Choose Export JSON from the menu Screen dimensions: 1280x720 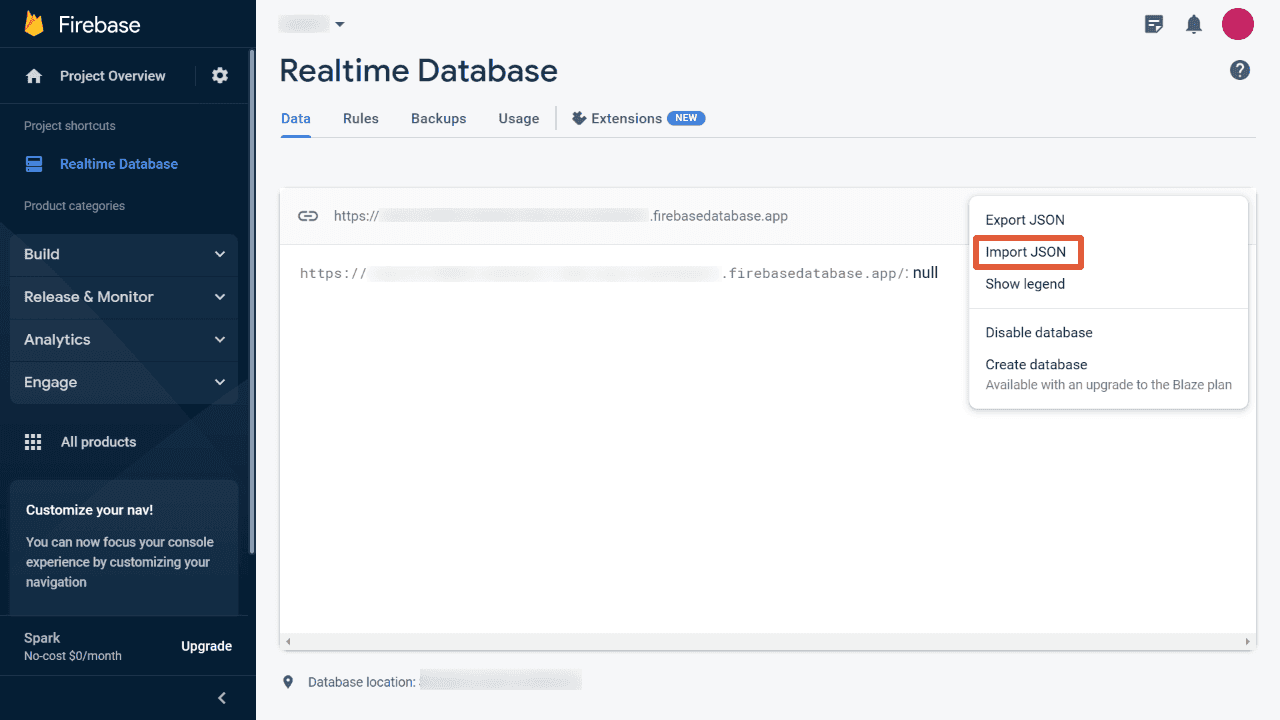(x=1023, y=219)
